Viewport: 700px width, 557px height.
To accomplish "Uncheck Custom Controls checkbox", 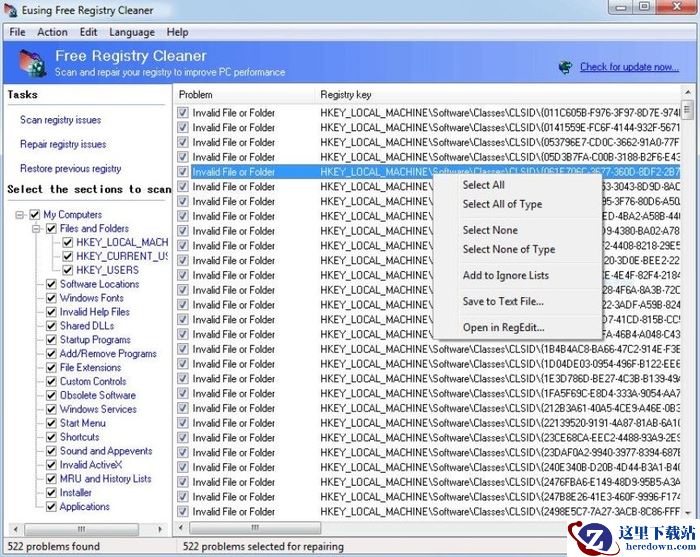I will (51, 382).
